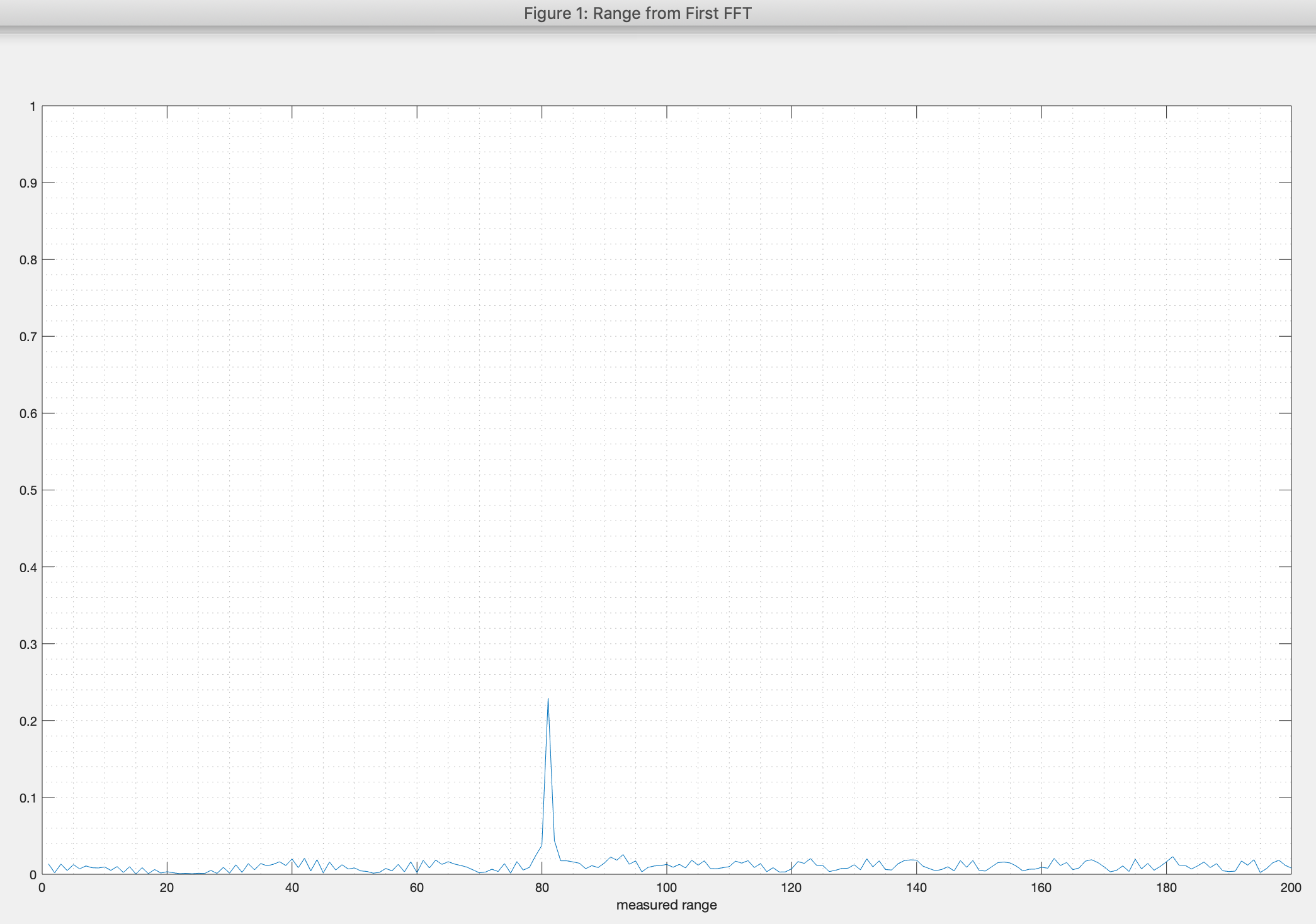The image size is (1316, 924).
Task: Click x-axis tick label 100
Action: (666, 887)
